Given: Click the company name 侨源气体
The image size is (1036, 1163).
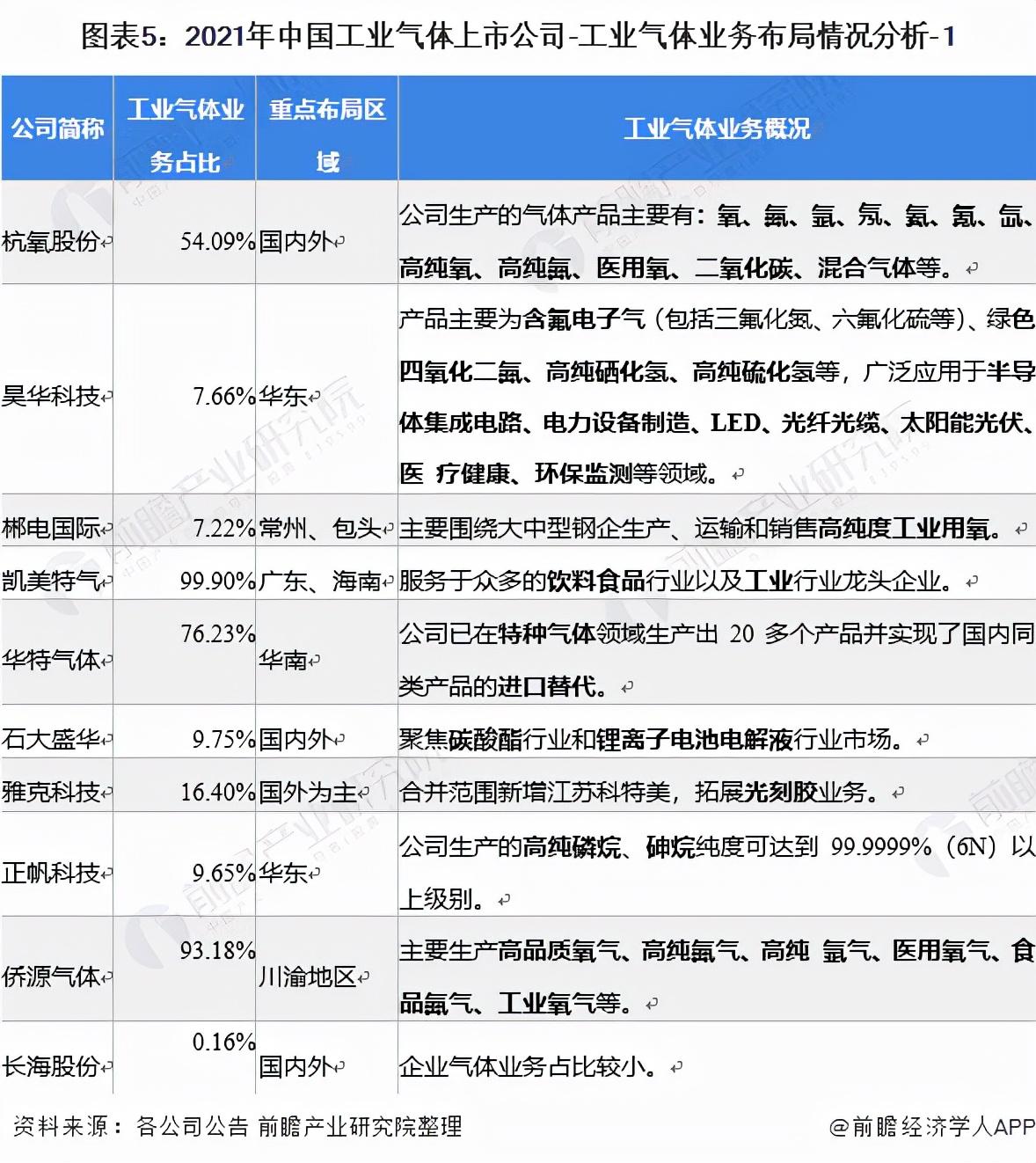Looking at the screenshot, I should [x=51, y=976].
